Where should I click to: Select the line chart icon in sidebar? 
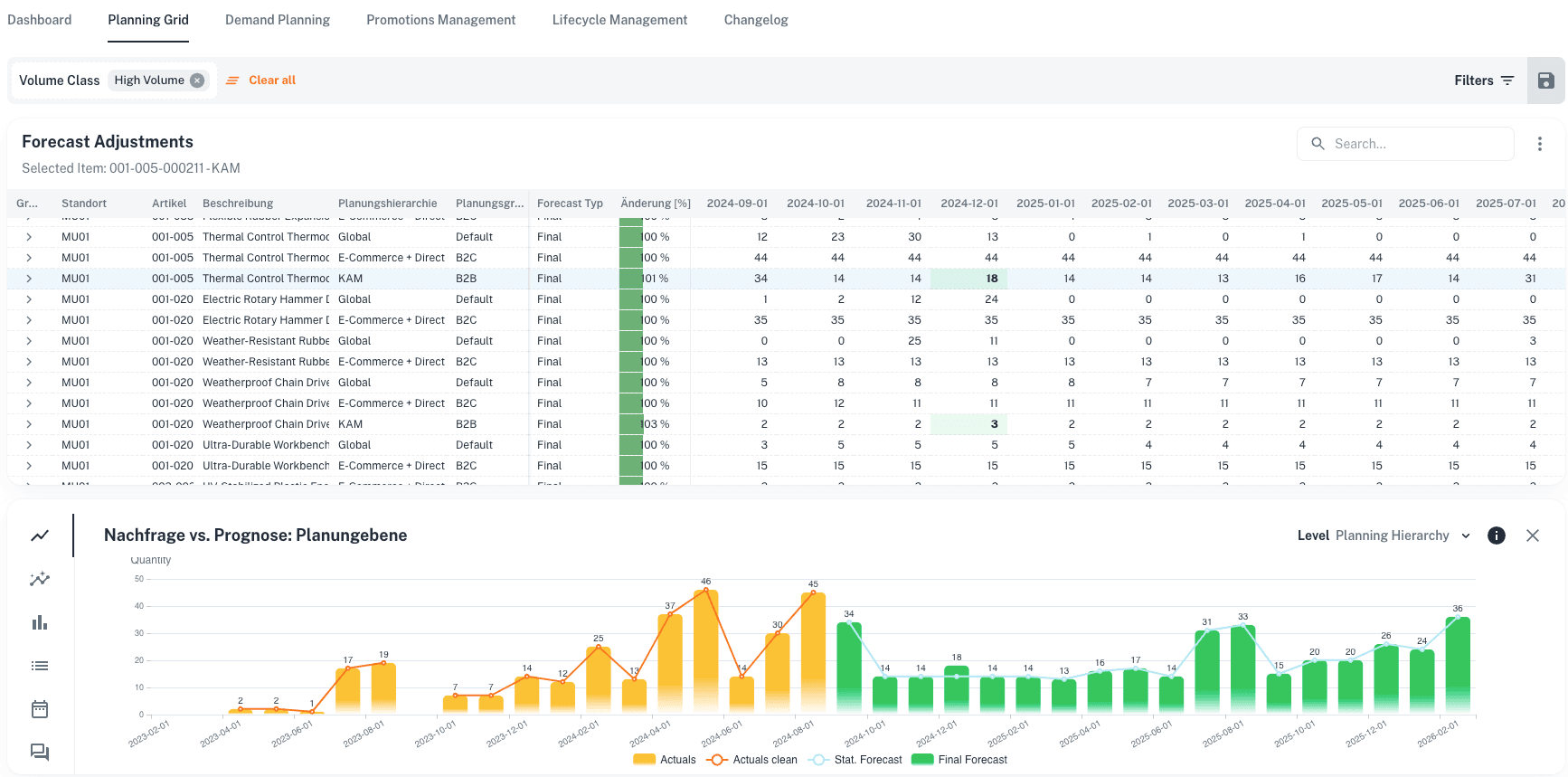[x=40, y=535]
